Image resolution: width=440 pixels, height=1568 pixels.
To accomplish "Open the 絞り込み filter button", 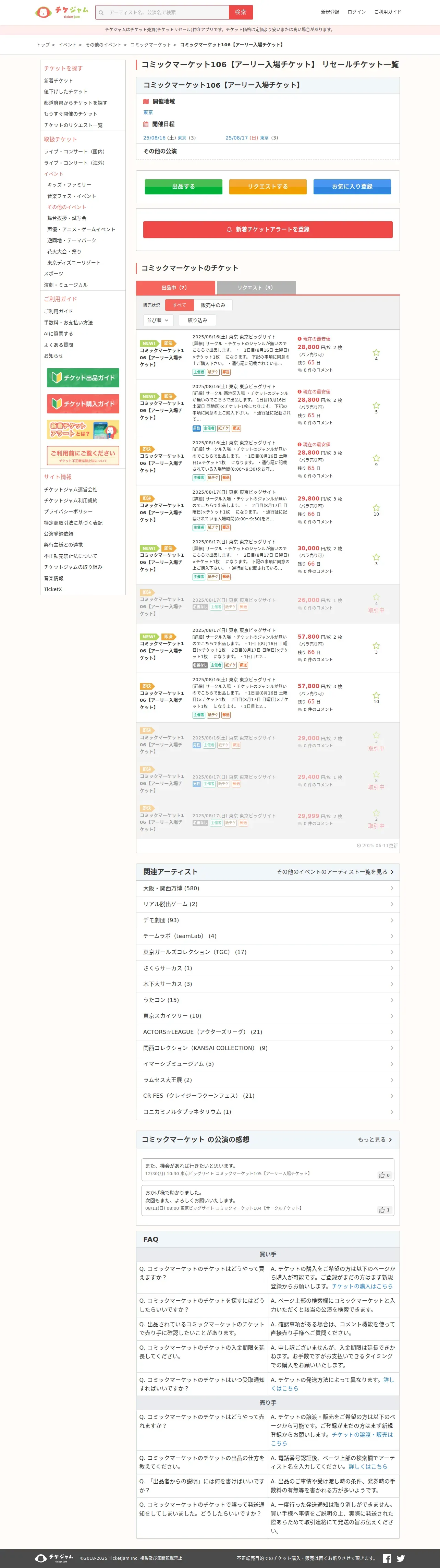I will point(197,320).
